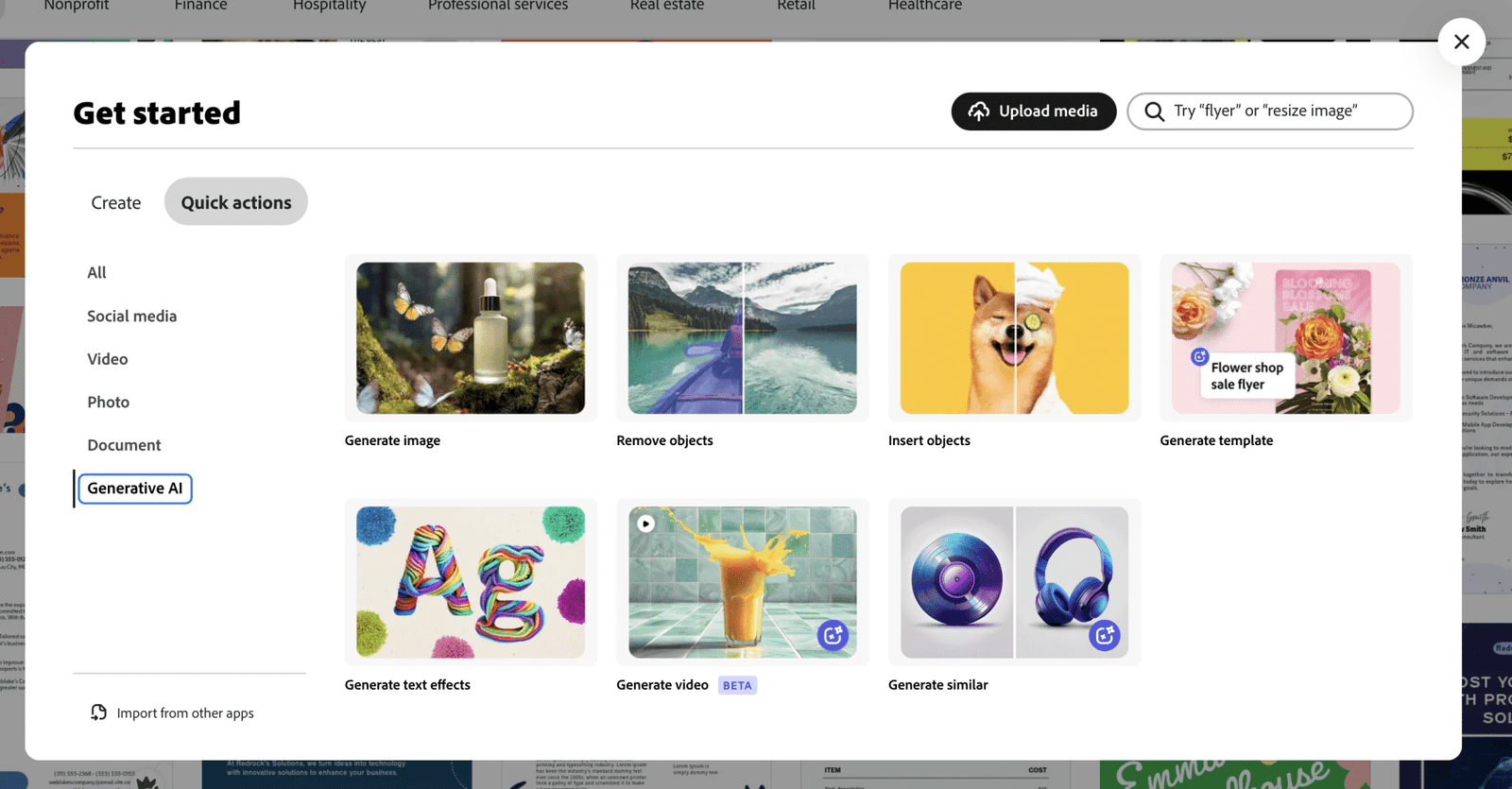Screen dimensions: 1512x789
Task: Click the 'Insert objects' label
Action: pyautogui.click(x=929, y=440)
